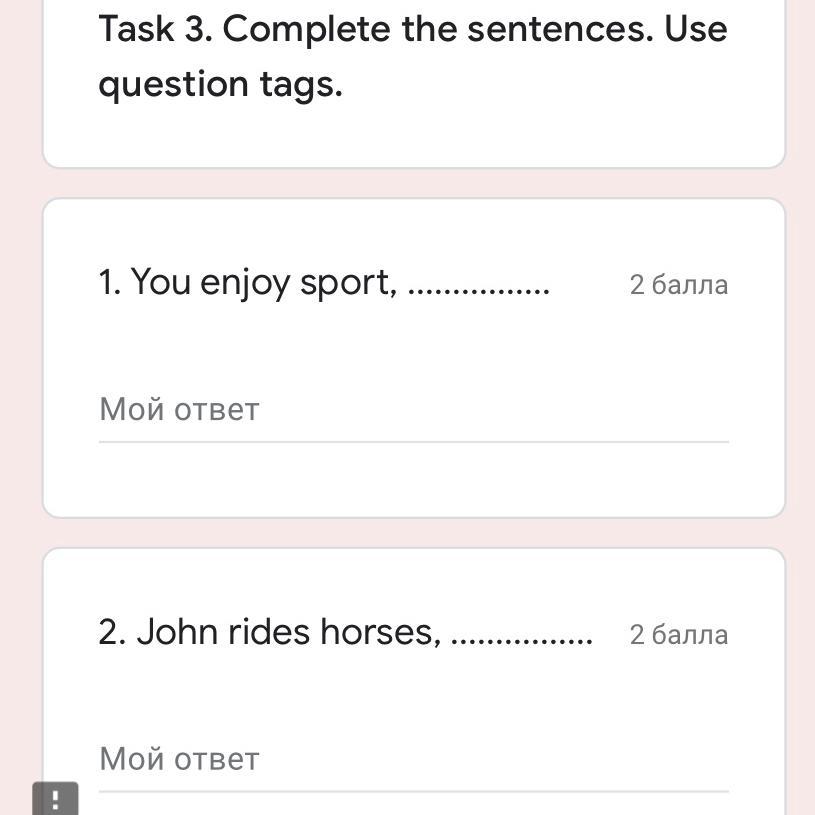
Task: Click the word "sport" in question 1
Action: tap(347, 284)
